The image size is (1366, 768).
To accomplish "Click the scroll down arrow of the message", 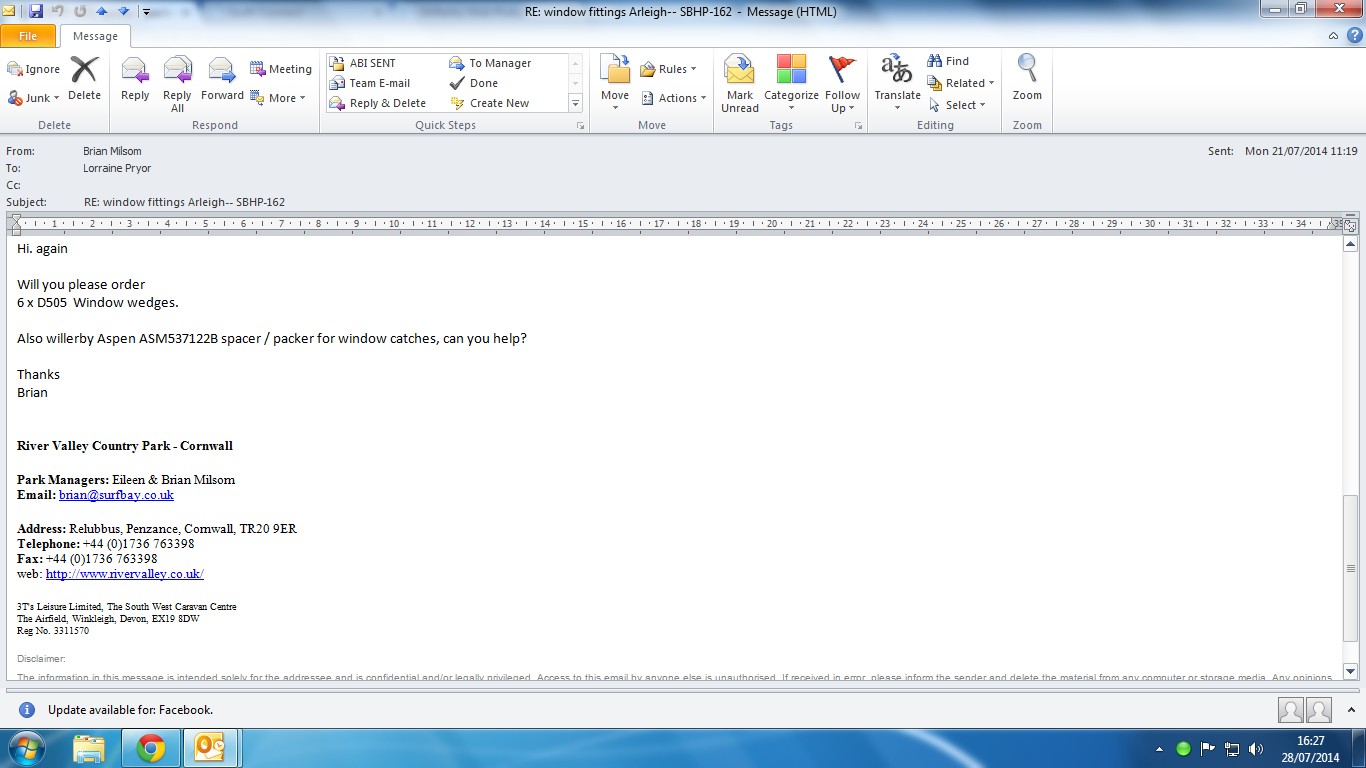I will click(1351, 672).
